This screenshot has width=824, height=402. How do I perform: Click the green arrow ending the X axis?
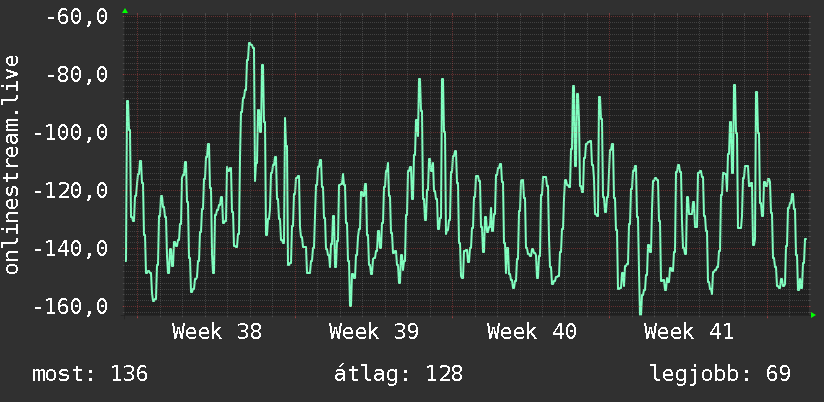(x=813, y=315)
